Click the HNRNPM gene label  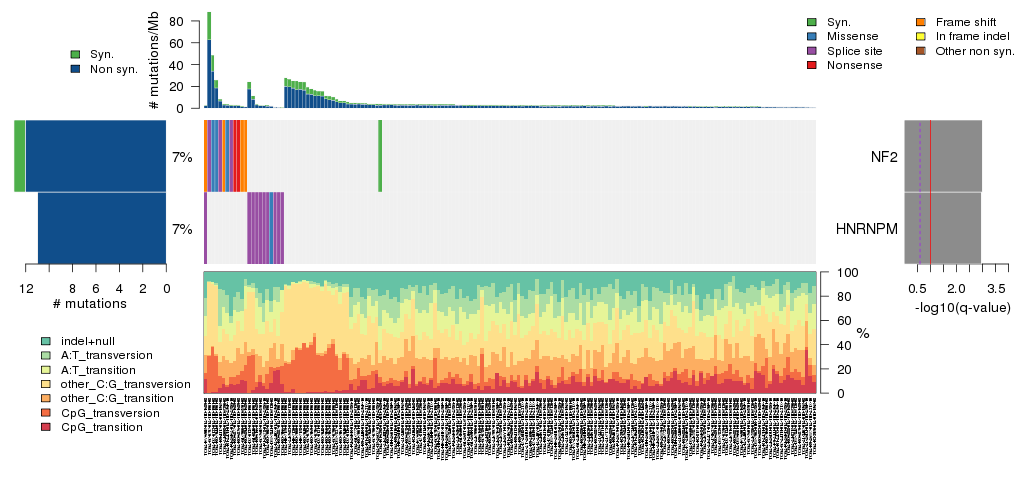coord(866,229)
